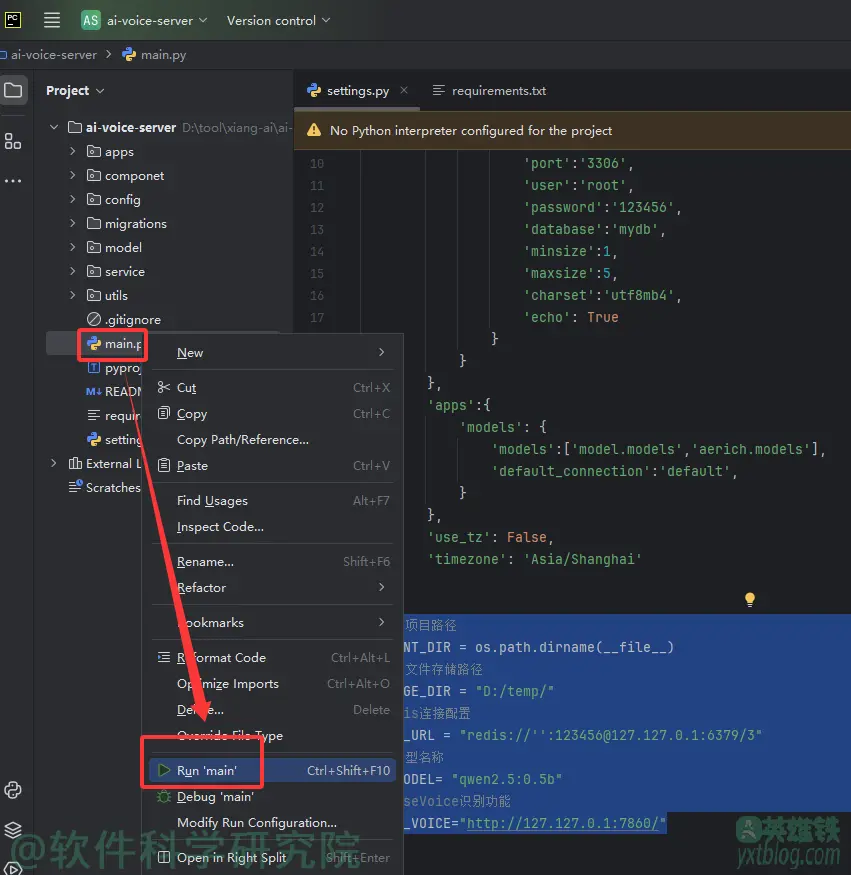
Task: Open the Python Packages tool window
Action: [13, 790]
